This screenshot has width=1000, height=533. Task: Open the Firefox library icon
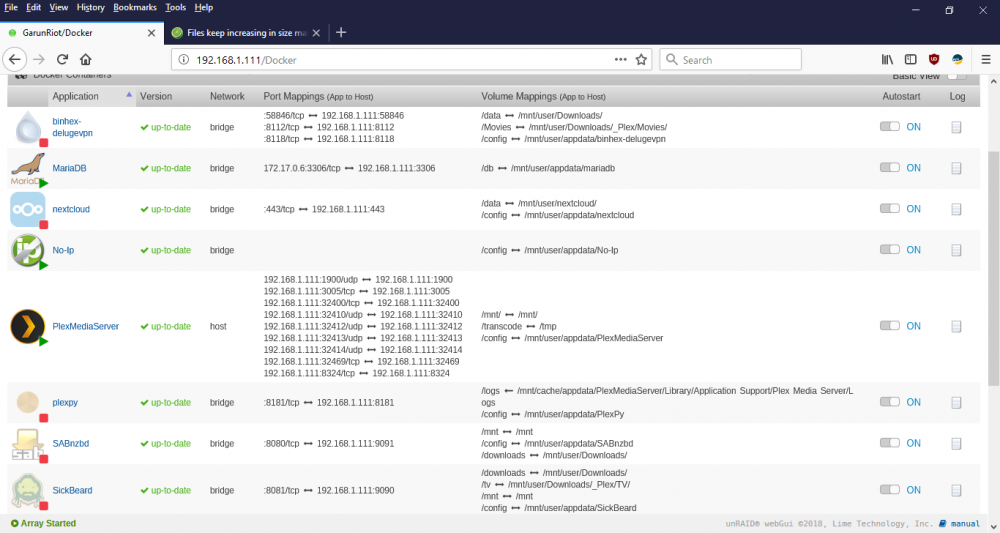(x=887, y=59)
